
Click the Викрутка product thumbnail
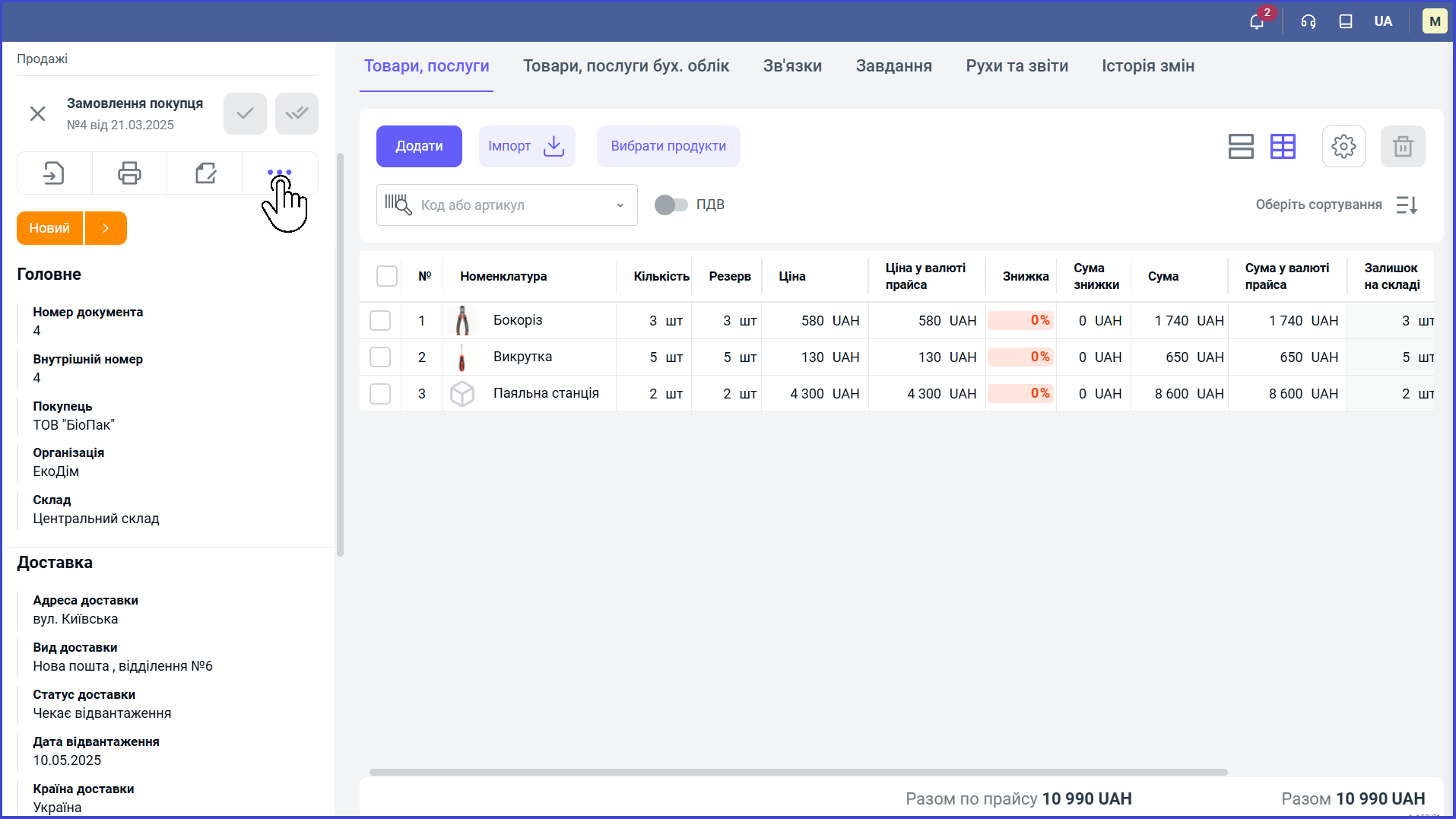(462, 357)
